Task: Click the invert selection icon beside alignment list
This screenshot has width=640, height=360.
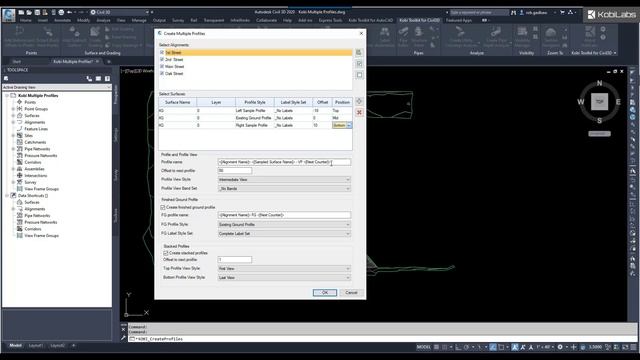Action: click(359, 53)
